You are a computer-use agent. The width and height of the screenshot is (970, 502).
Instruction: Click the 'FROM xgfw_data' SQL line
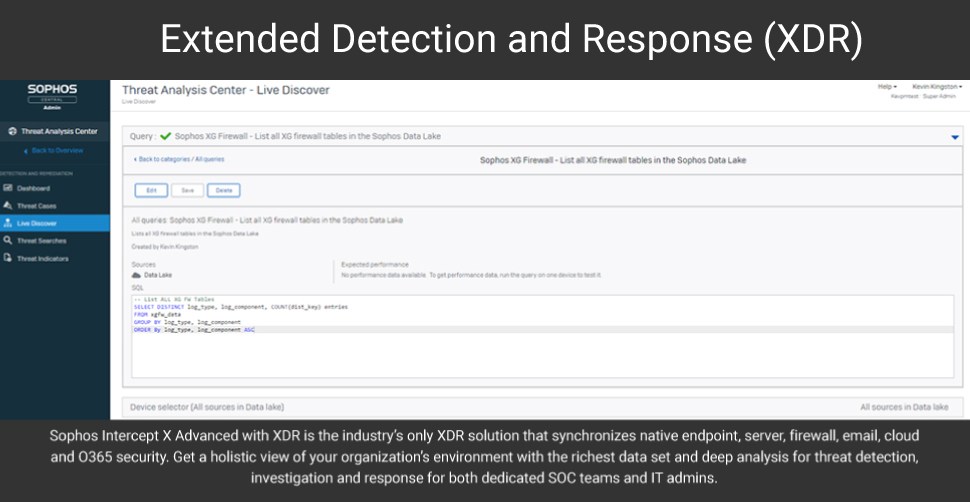click(157, 314)
